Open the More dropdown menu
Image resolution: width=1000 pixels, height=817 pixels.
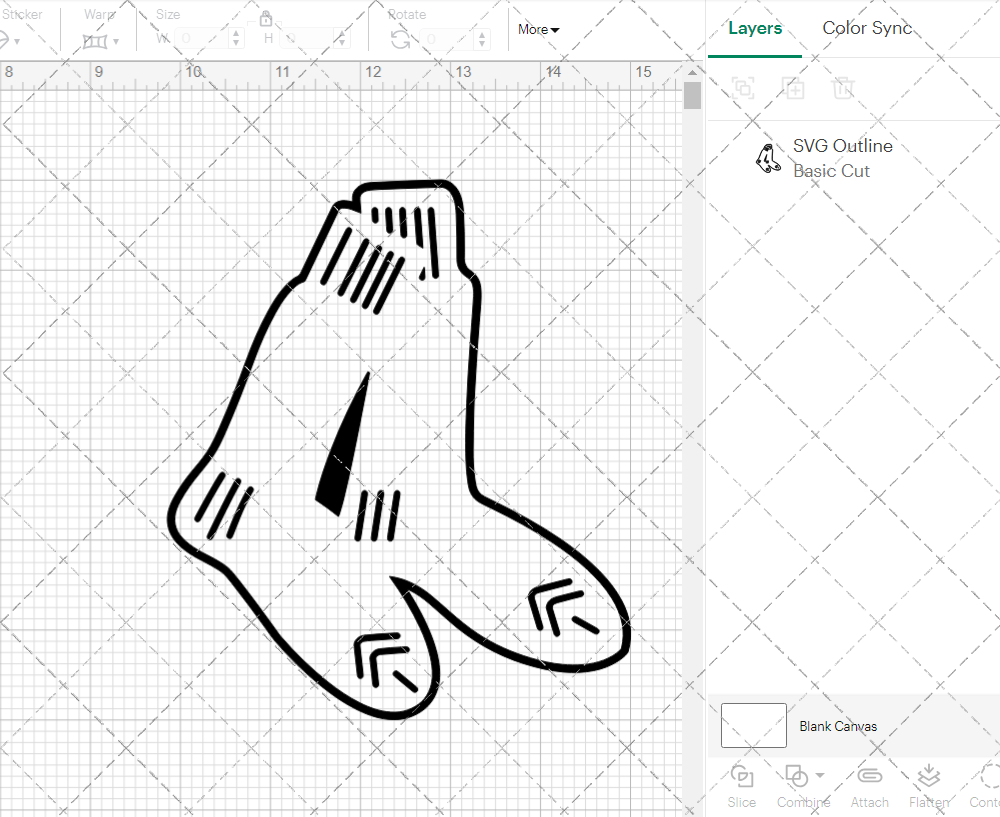[x=538, y=29]
